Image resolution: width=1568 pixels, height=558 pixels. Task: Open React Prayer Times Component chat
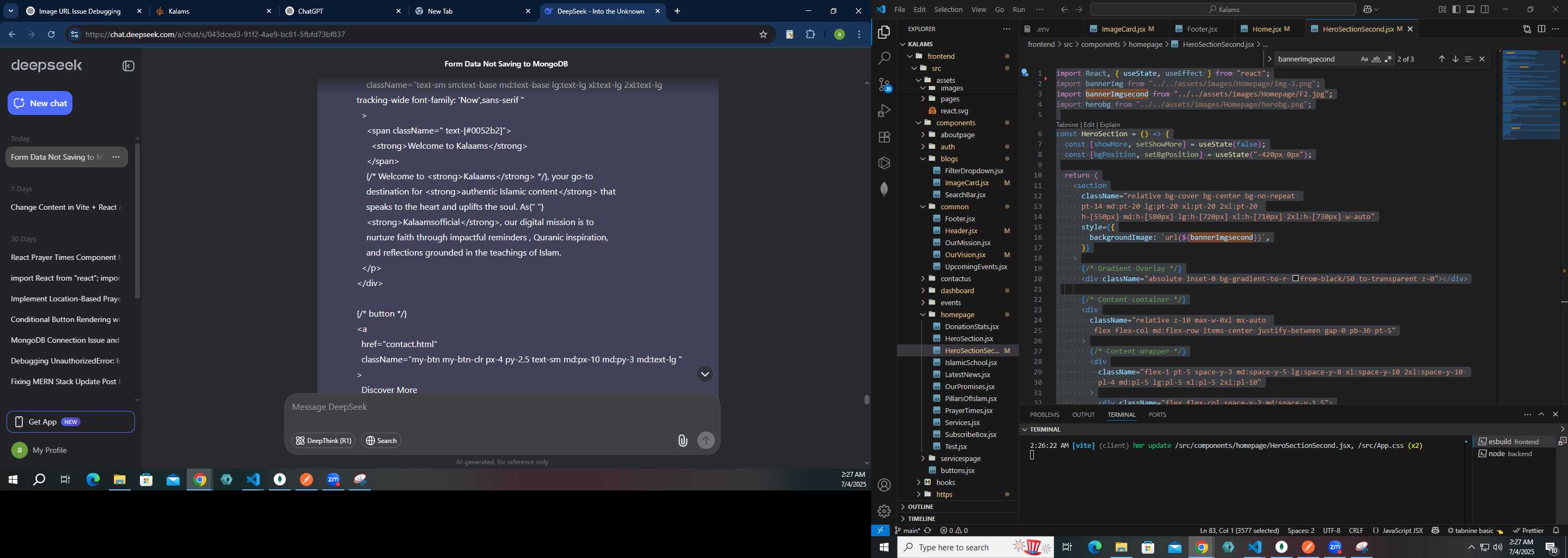[x=66, y=258]
